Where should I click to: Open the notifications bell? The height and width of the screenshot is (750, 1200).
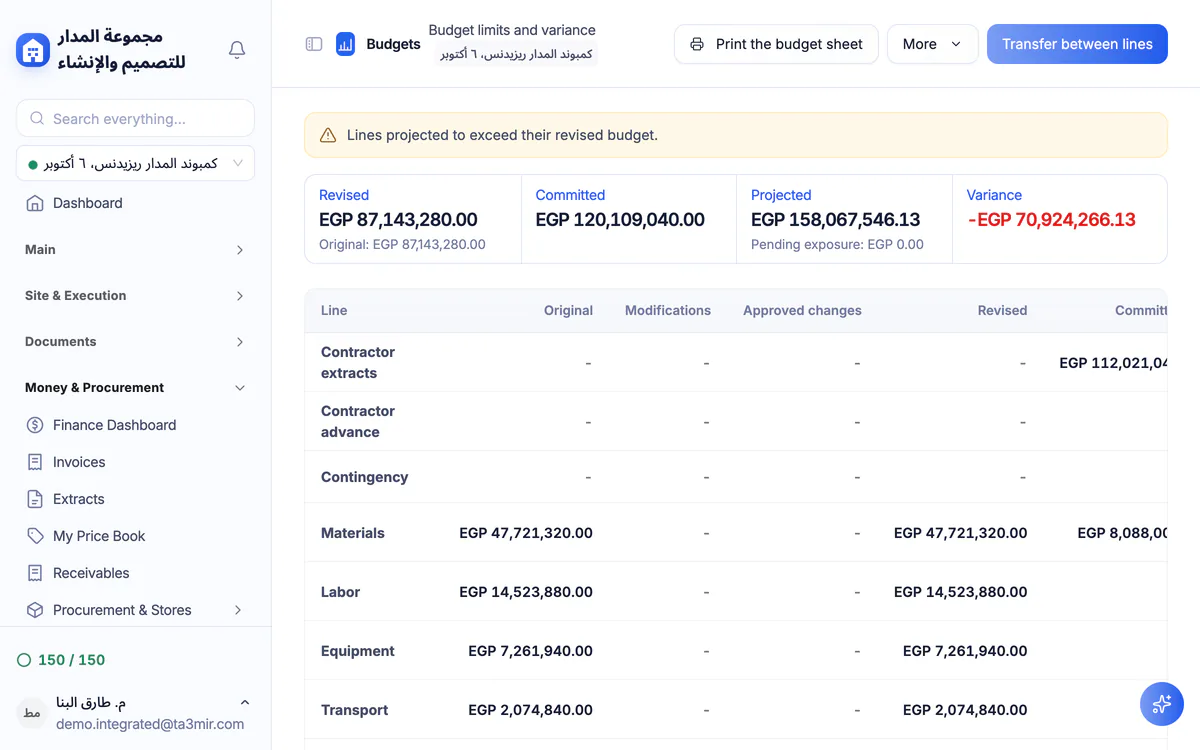click(237, 50)
